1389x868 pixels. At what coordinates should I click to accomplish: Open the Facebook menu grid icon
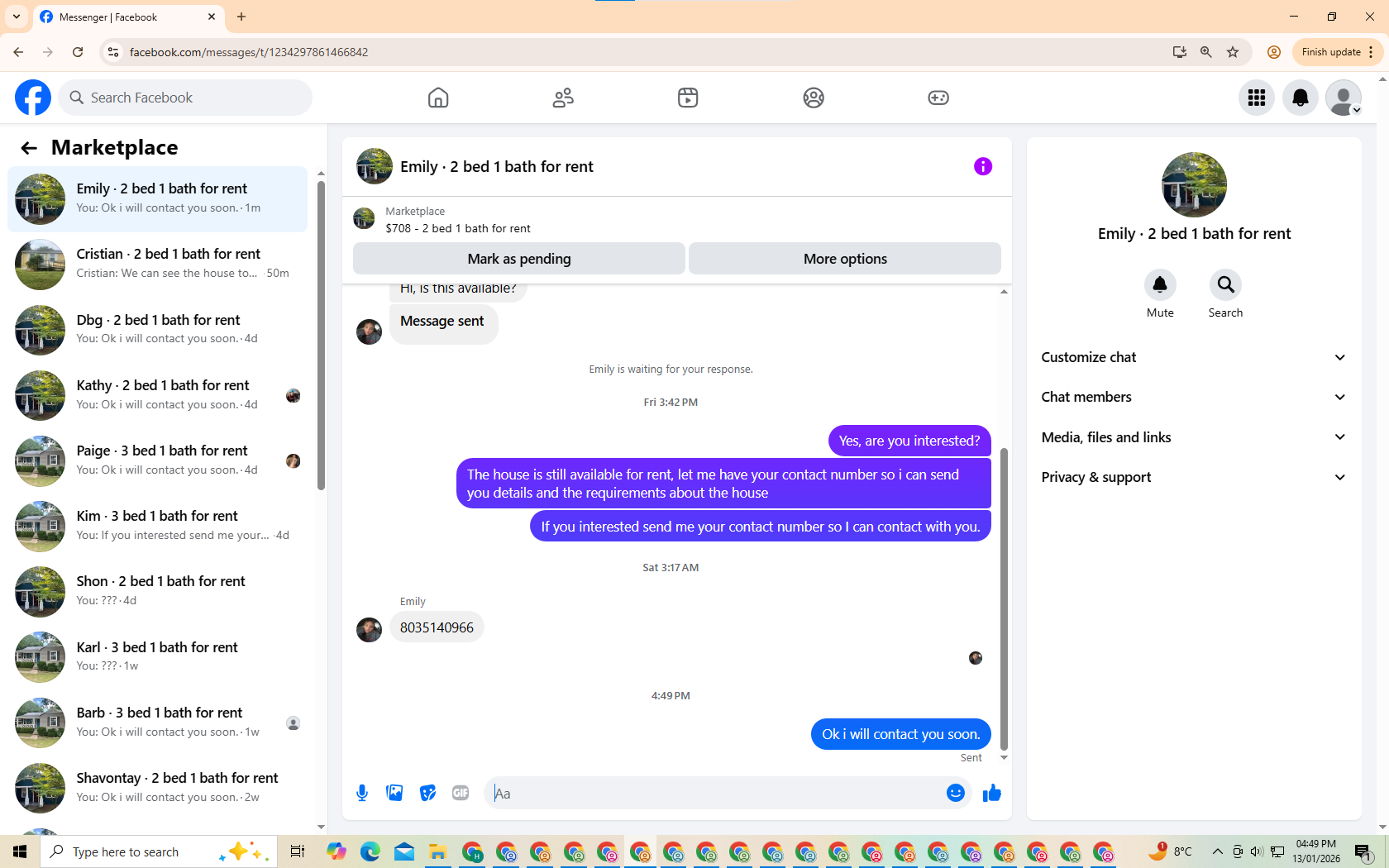tap(1257, 98)
